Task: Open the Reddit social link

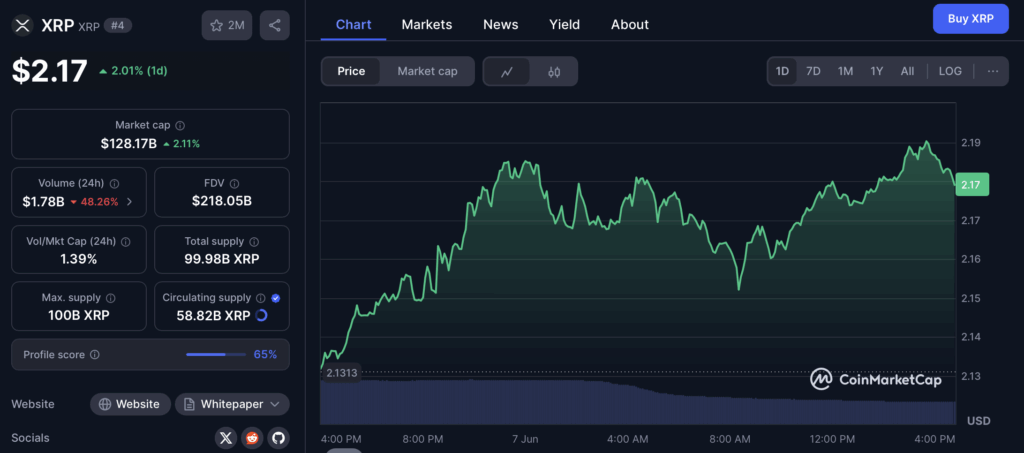Action: [x=252, y=438]
